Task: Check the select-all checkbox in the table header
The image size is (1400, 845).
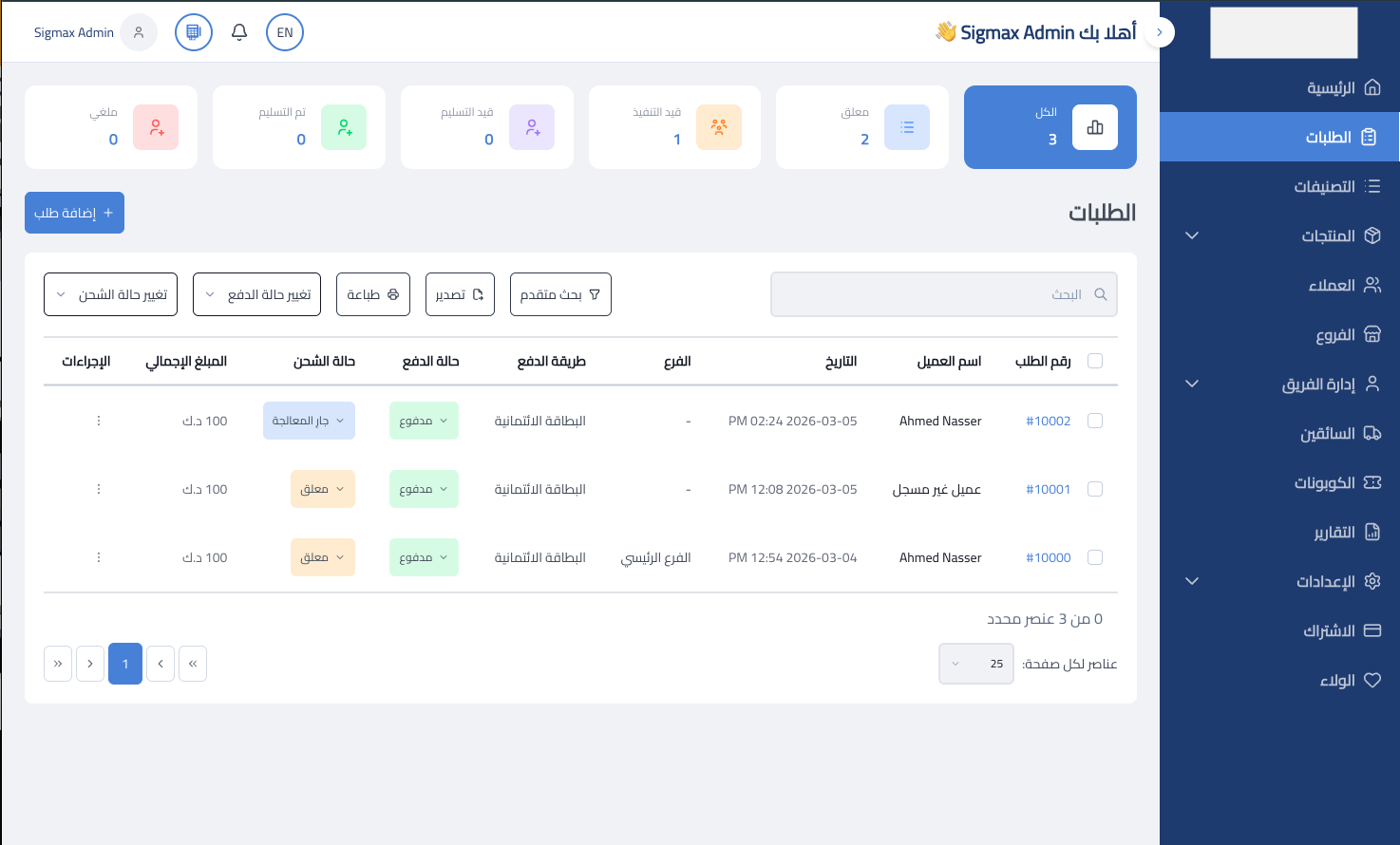Action: [1094, 361]
